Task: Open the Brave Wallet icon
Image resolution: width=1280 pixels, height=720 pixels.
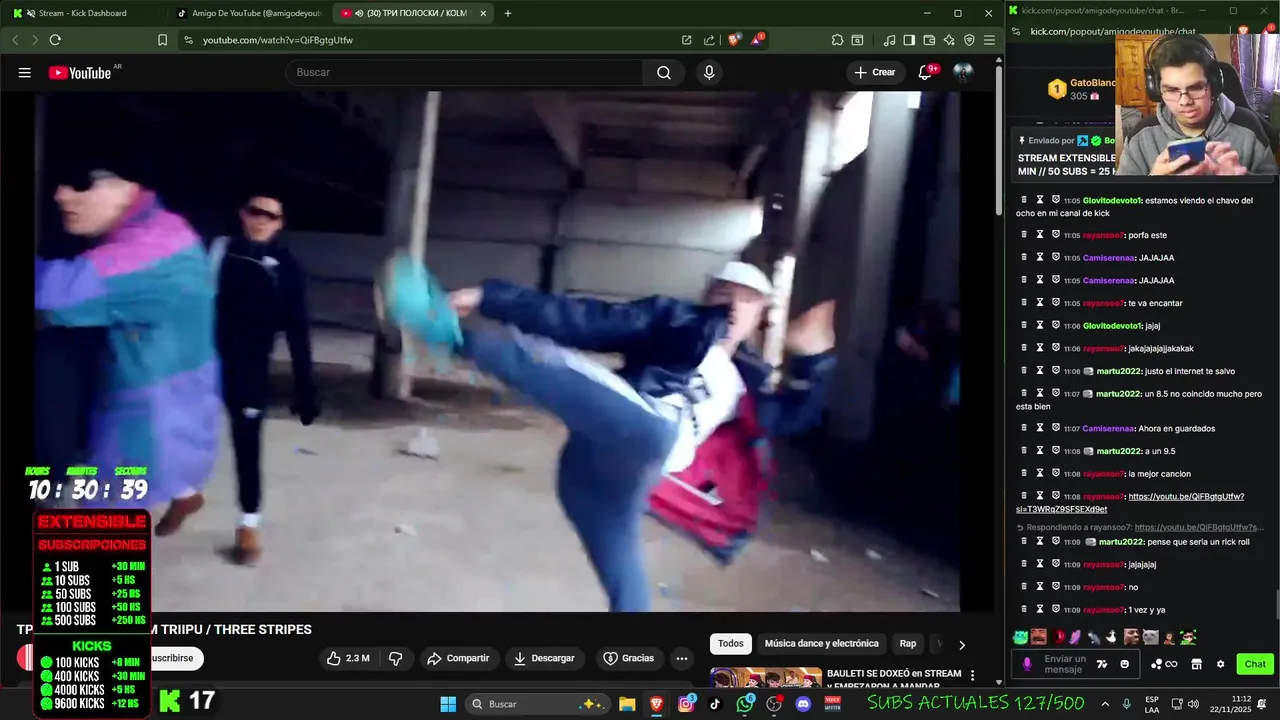Action: tap(929, 40)
